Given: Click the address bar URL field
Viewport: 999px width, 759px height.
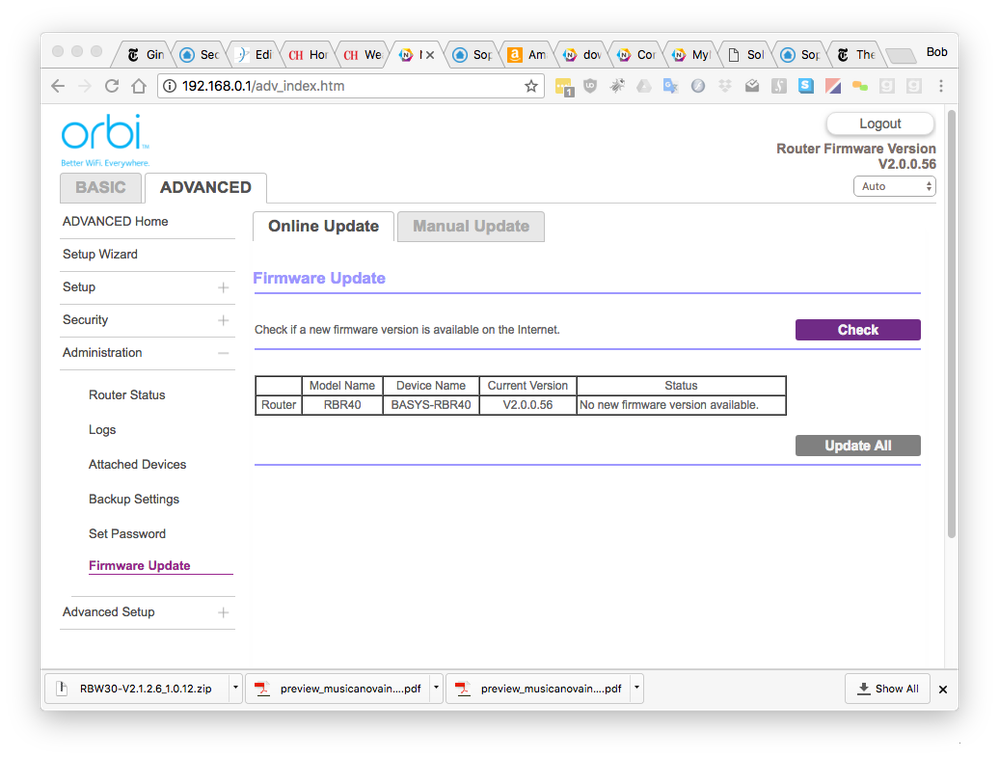Looking at the screenshot, I should pos(350,86).
